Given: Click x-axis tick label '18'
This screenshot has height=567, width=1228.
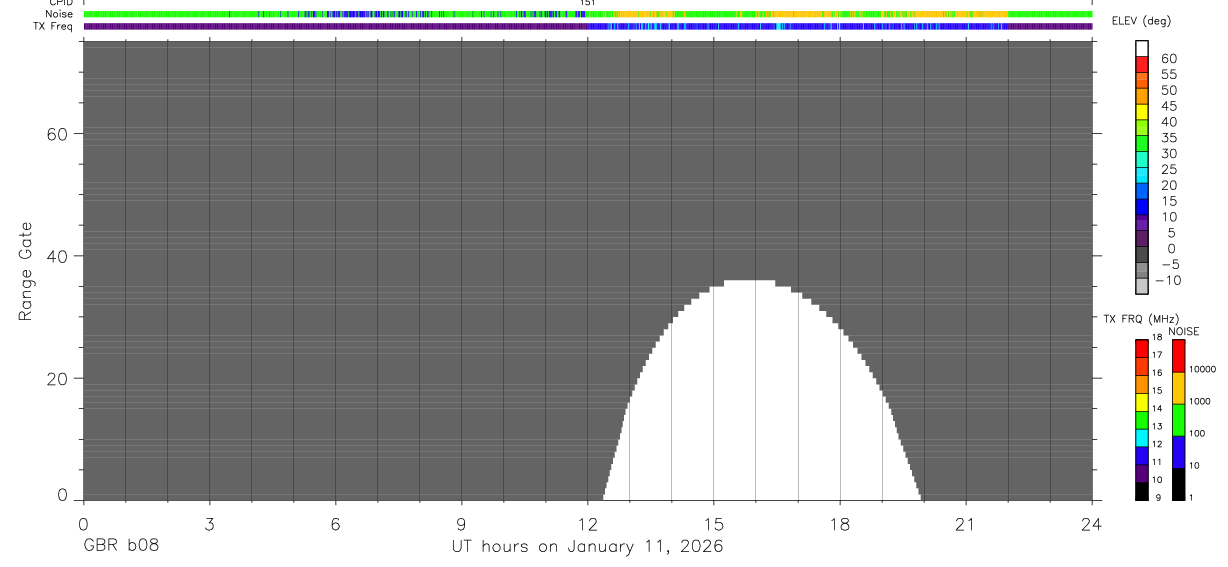Looking at the screenshot, I should coord(840,524).
